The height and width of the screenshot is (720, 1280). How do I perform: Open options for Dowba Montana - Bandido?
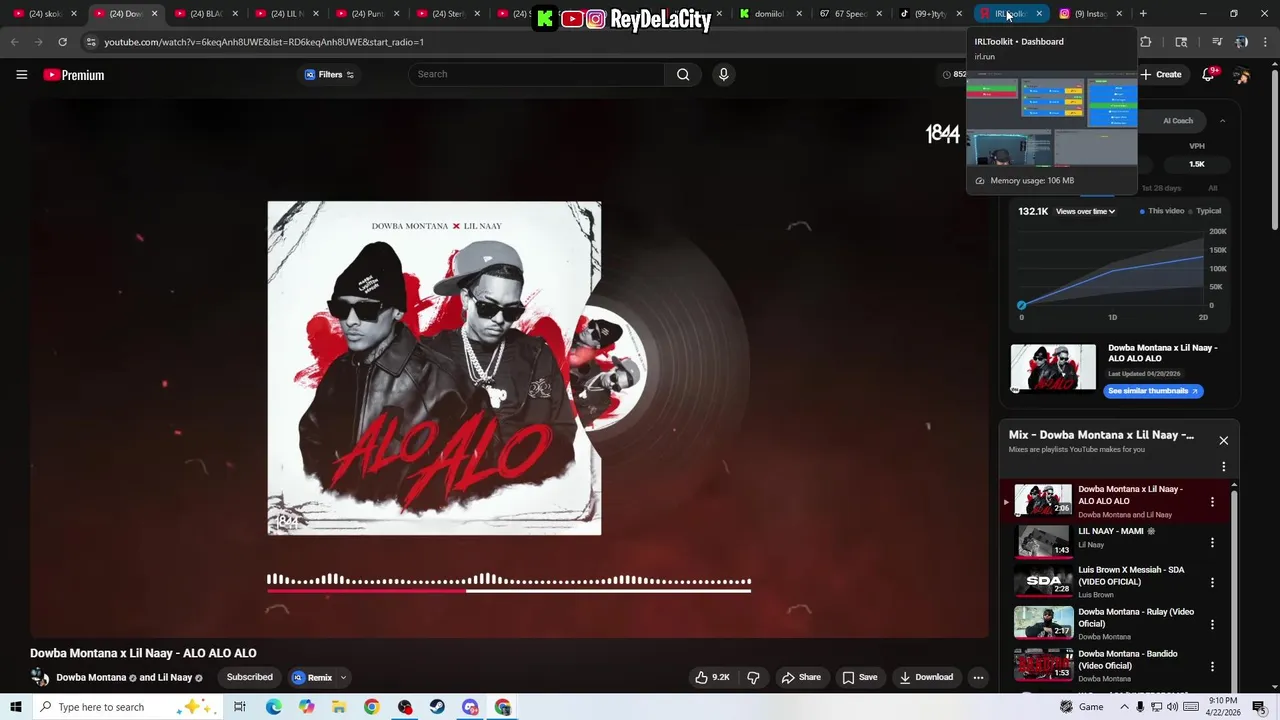click(x=1212, y=666)
